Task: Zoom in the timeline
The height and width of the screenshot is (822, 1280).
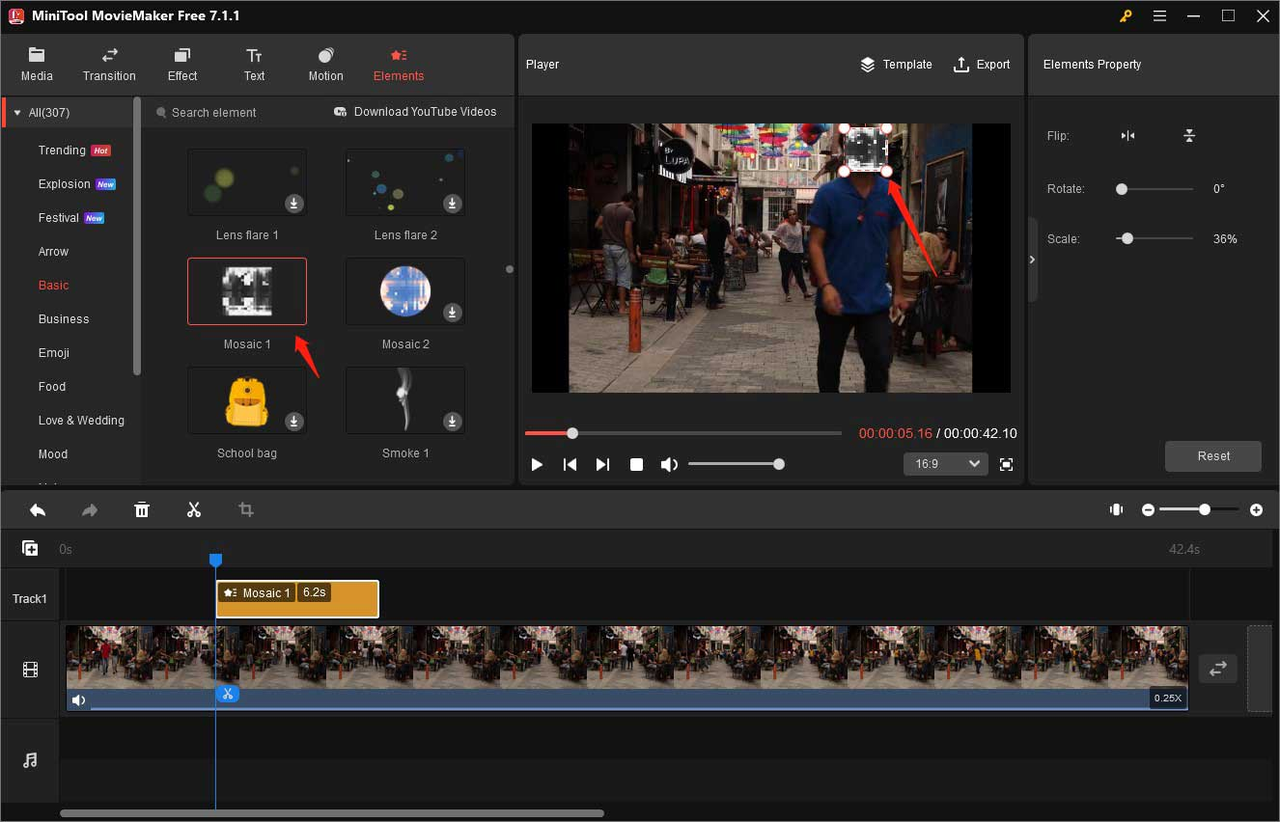Action: tap(1256, 510)
